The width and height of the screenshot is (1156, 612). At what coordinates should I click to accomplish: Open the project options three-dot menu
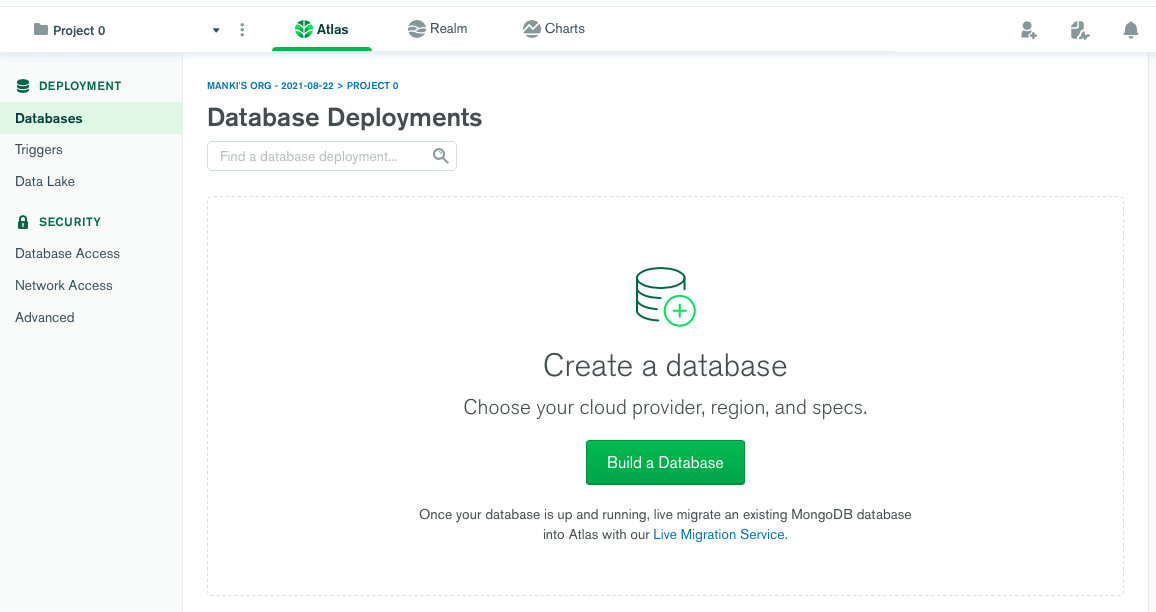pyautogui.click(x=242, y=29)
